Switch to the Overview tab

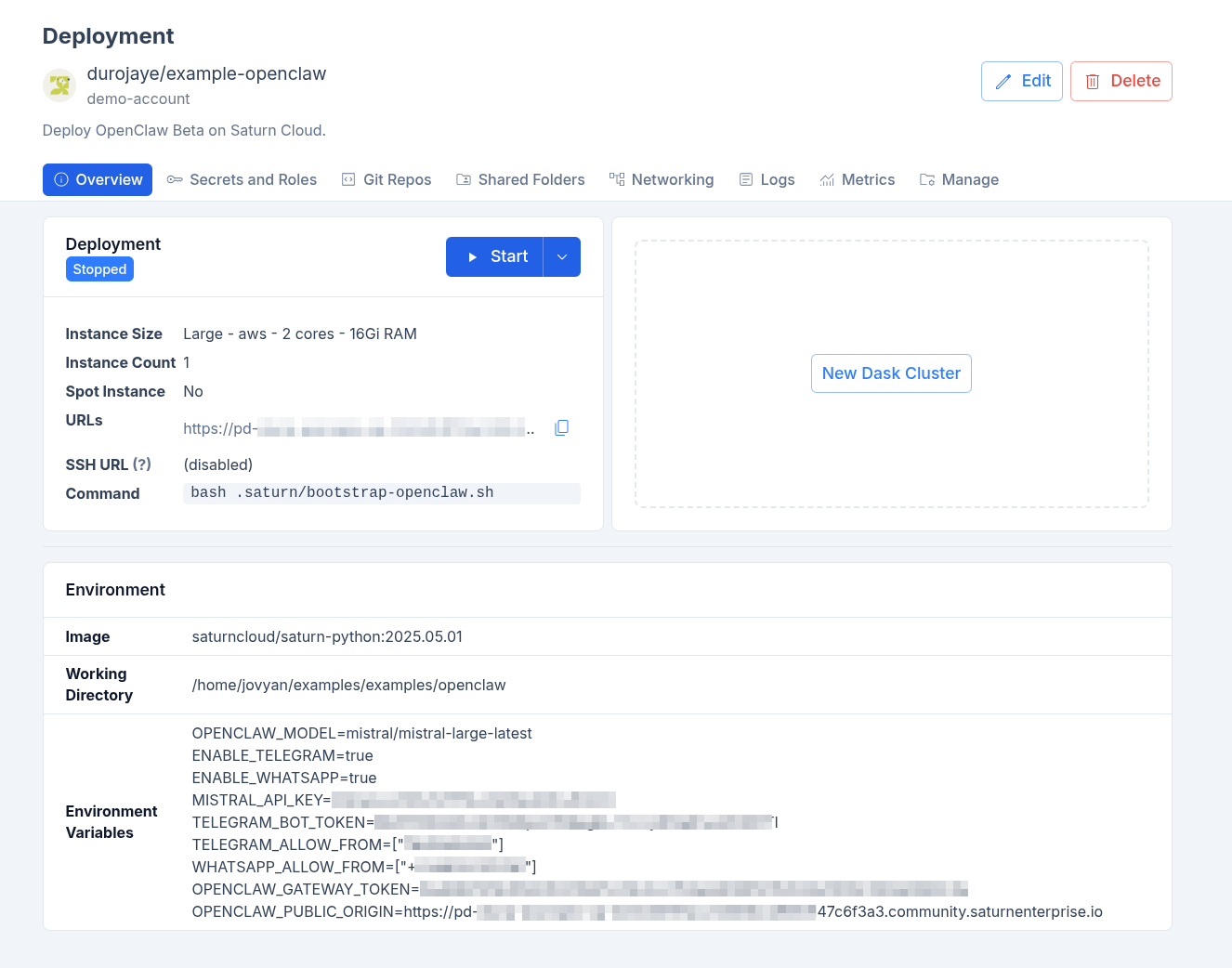pyautogui.click(x=98, y=179)
